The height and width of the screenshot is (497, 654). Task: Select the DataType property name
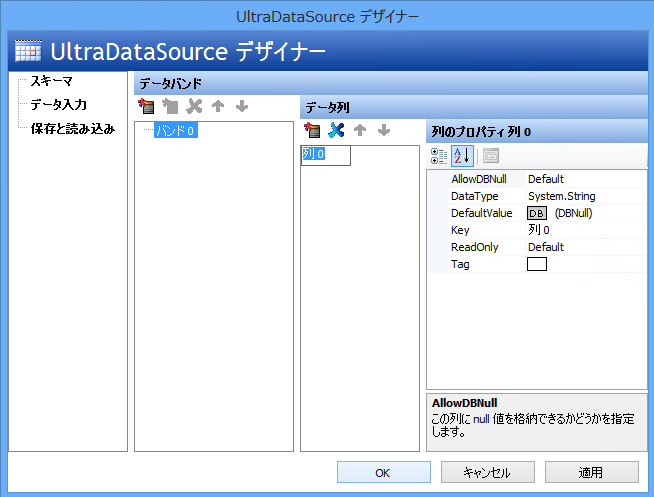click(475, 196)
